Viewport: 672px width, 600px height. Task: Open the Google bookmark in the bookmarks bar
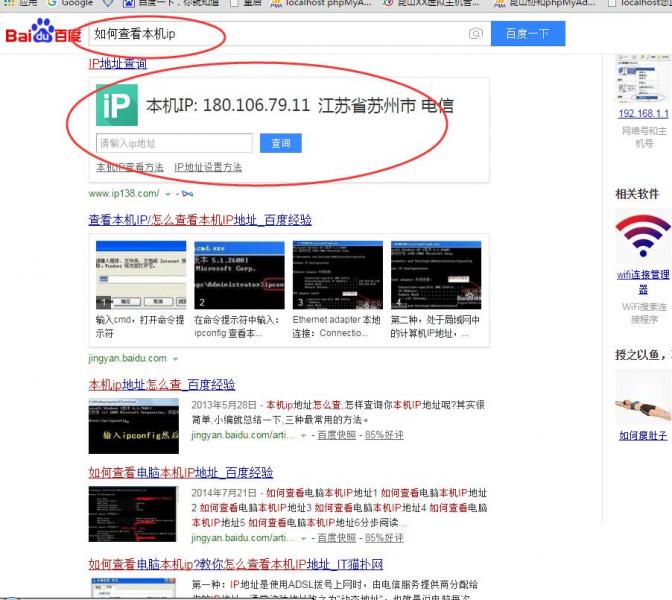(70, 3)
